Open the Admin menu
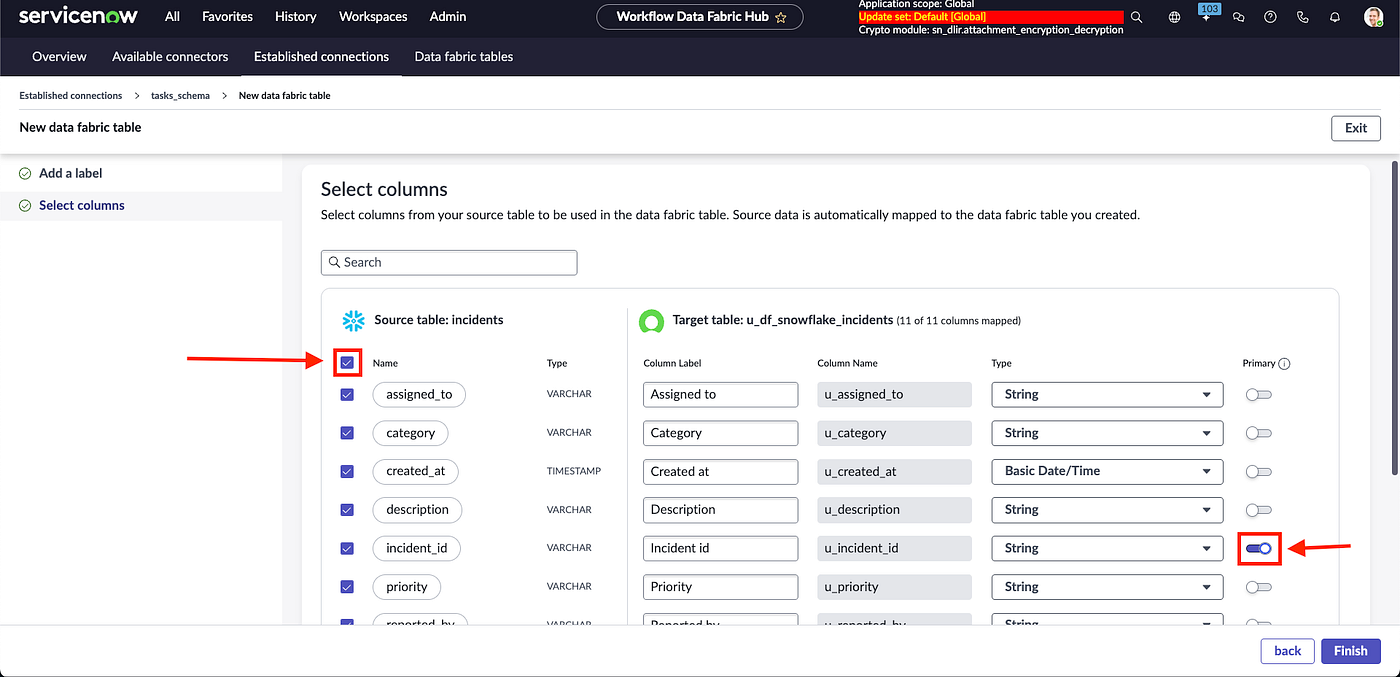Viewport: 1400px width, 677px height. pos(448,17)
